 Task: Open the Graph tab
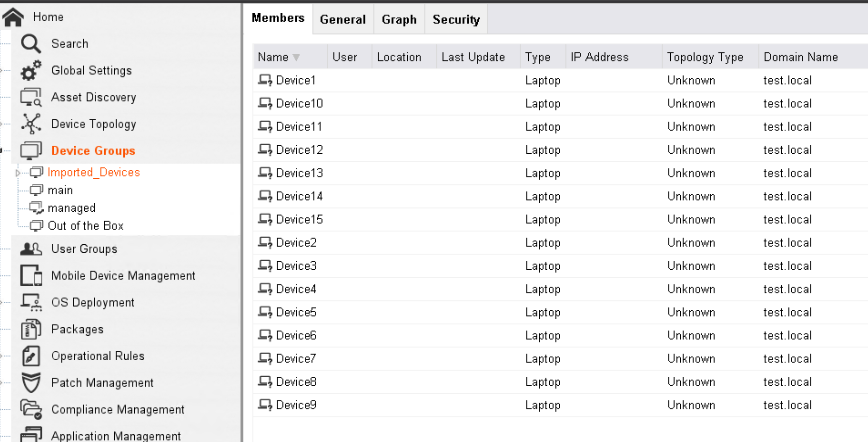pyautogui.click(x=399, y=20)
